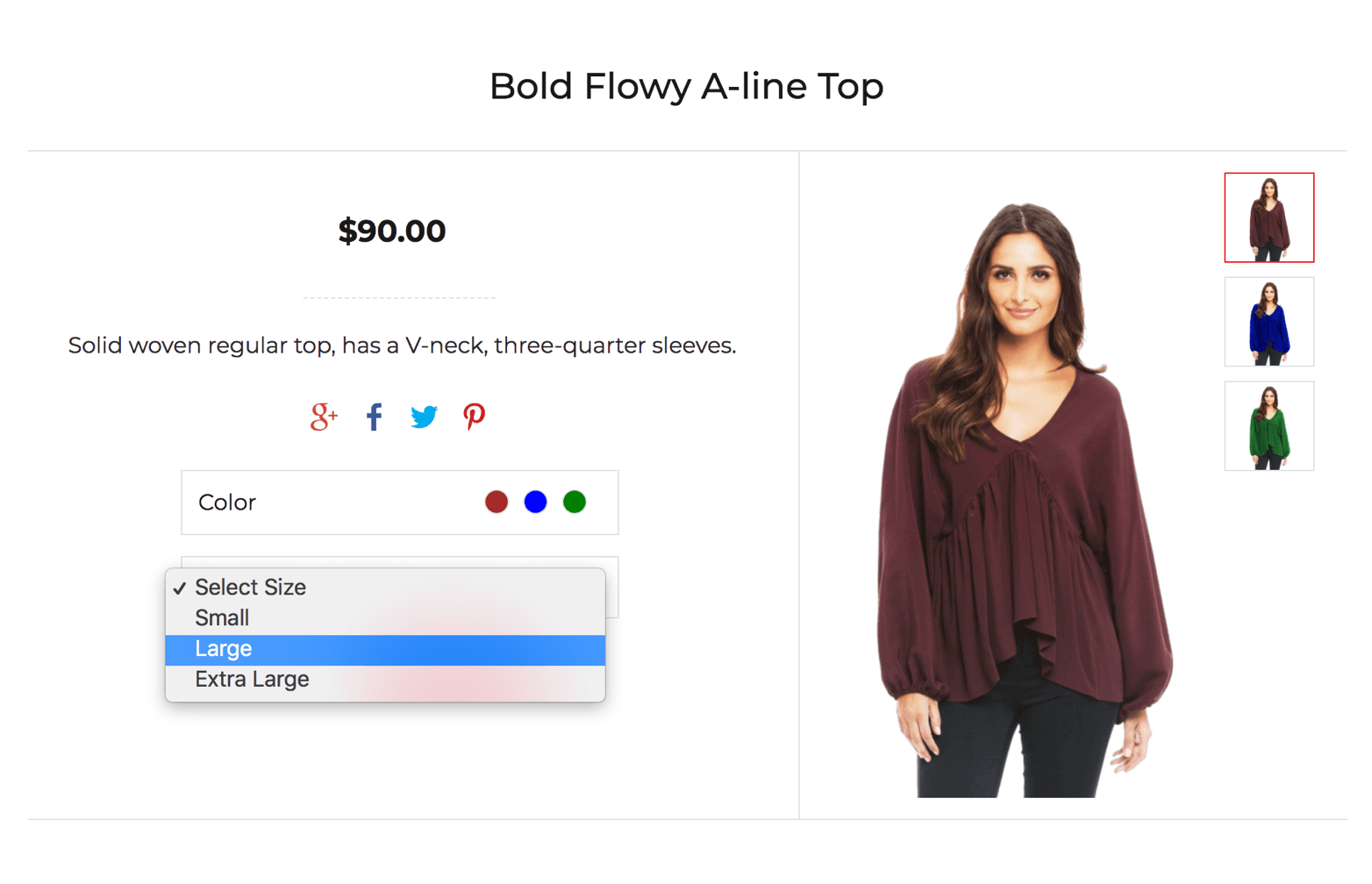Choose the checked "Select Size" option
The width and height of the screenshot is (1372, 884).
[250, 587]
